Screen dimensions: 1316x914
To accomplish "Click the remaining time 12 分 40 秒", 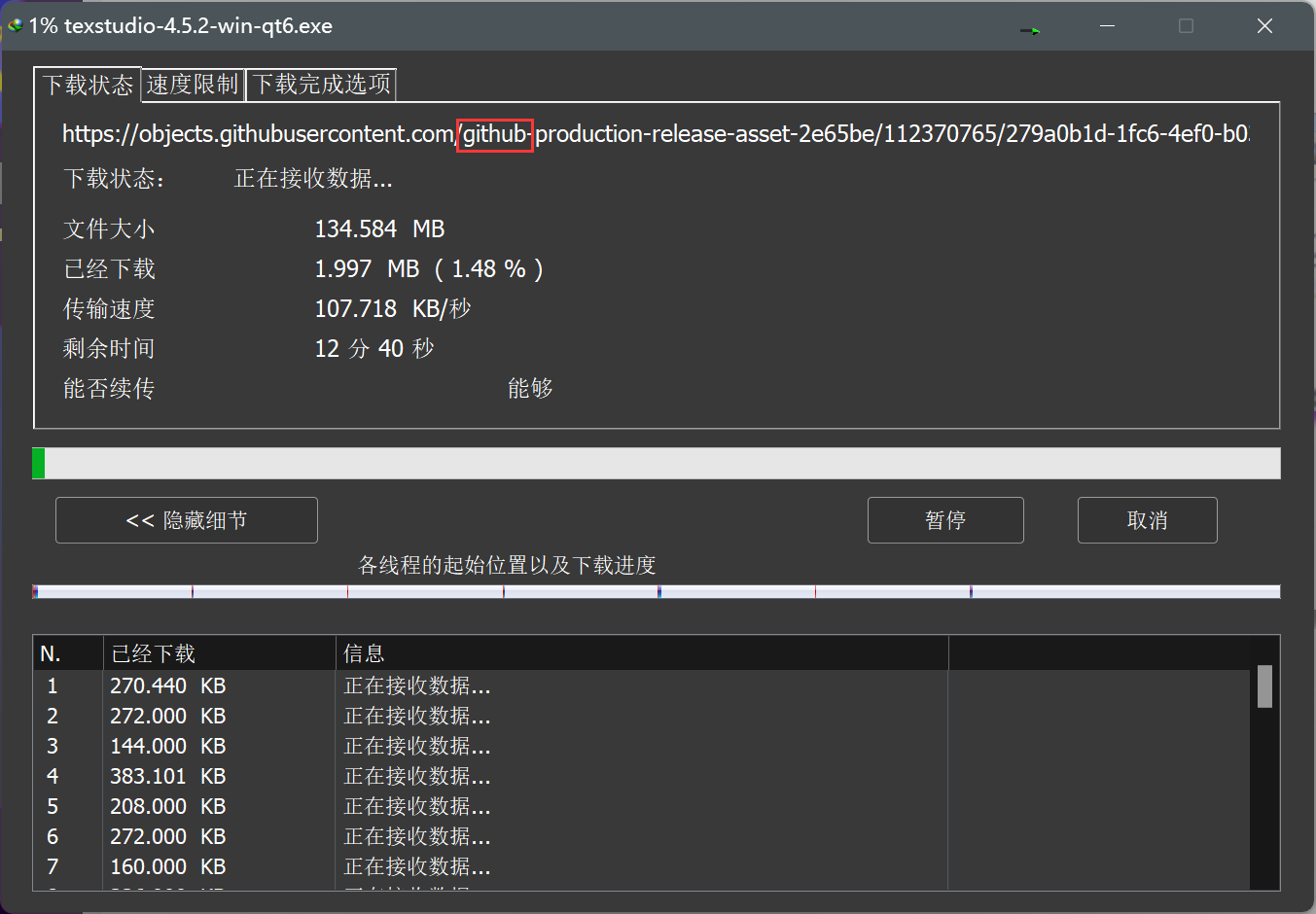I will tap(374, 348).
